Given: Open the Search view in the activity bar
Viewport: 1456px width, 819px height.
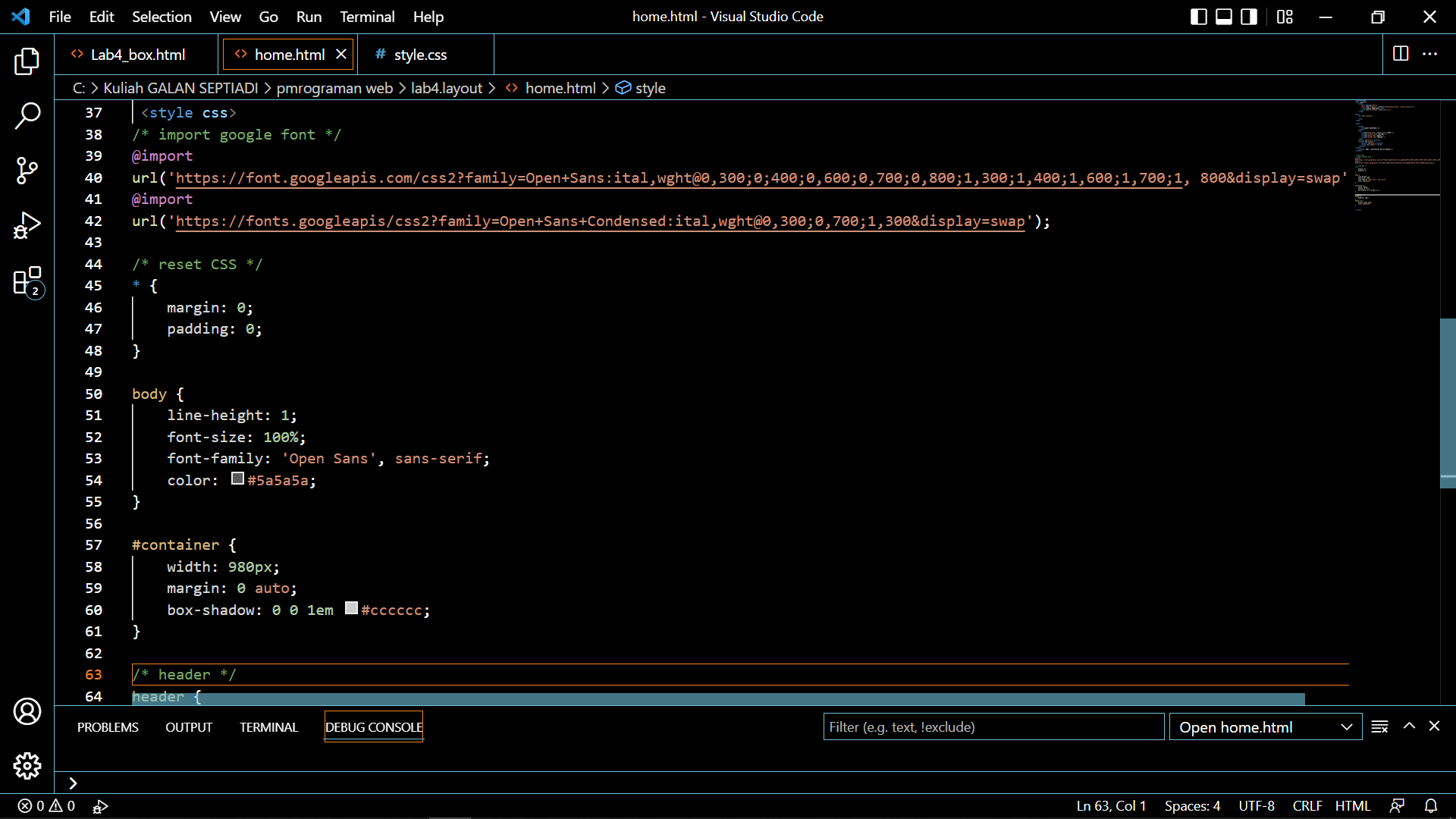Looking at the screenshot, I should click(x=27, y=116).
